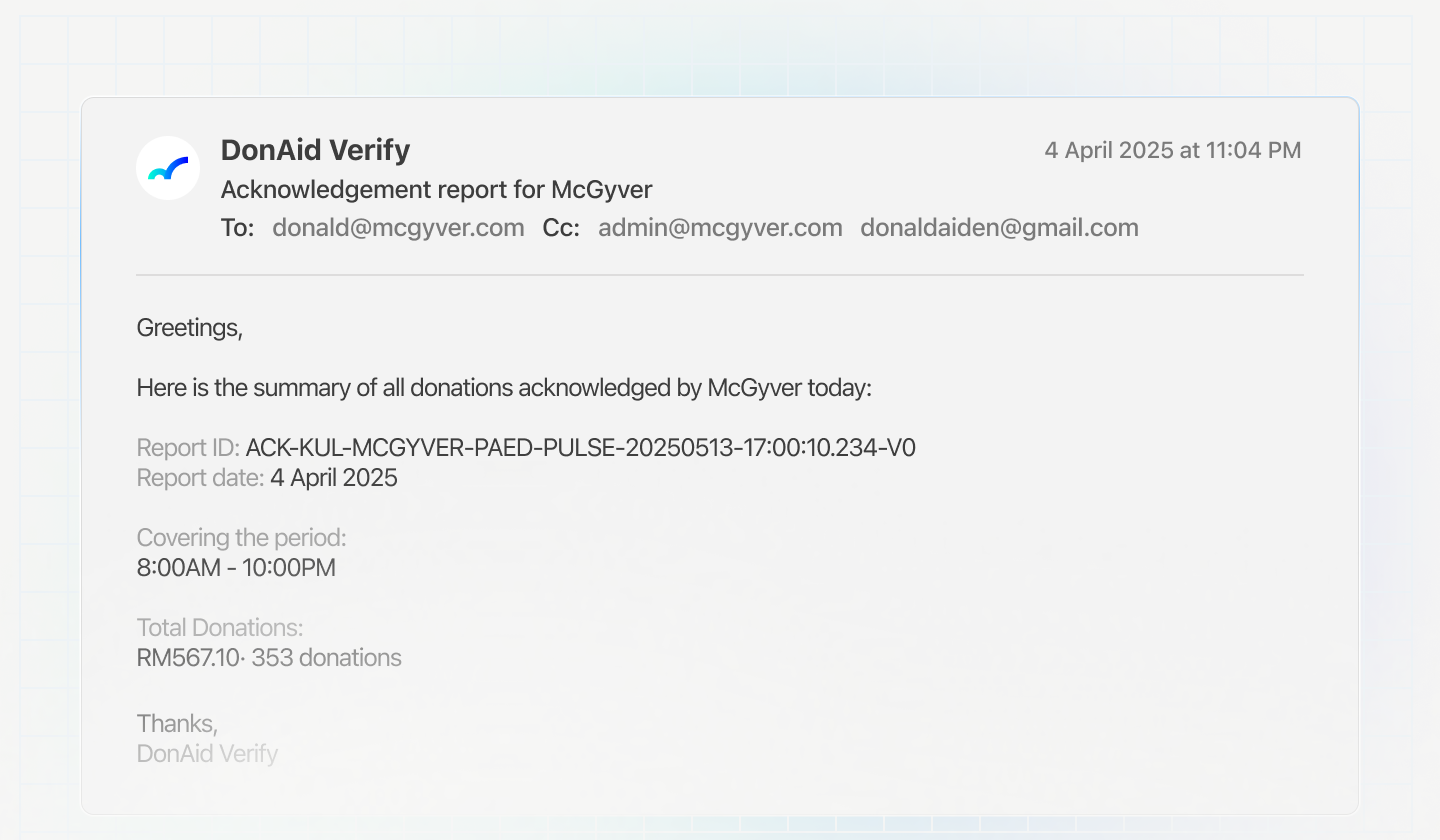This screenshot has height=840, width=1440.
Task: Click the donald@mcgyver.com recipient address
Action: [x=398, y=228]
